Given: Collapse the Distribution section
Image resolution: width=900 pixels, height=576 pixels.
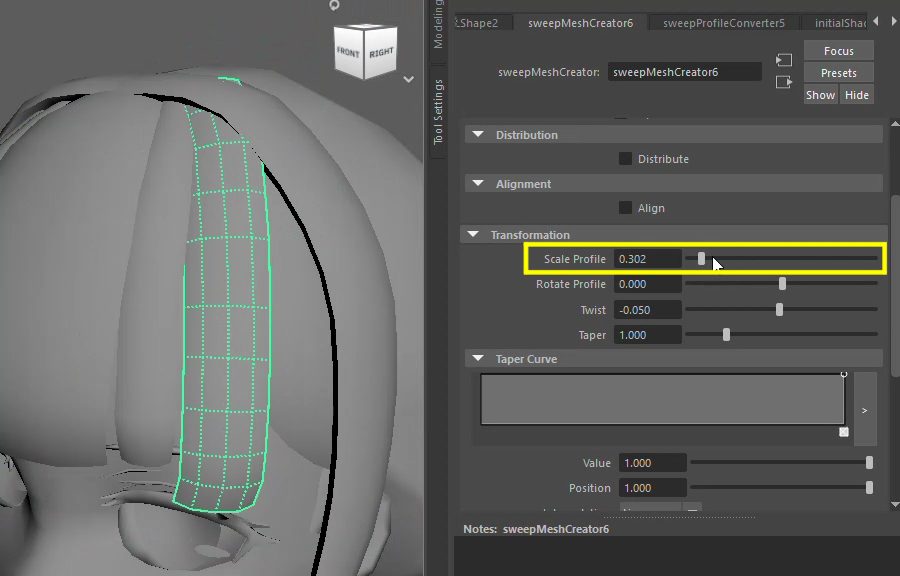Looking at the screenshot, I should [477, 135].
